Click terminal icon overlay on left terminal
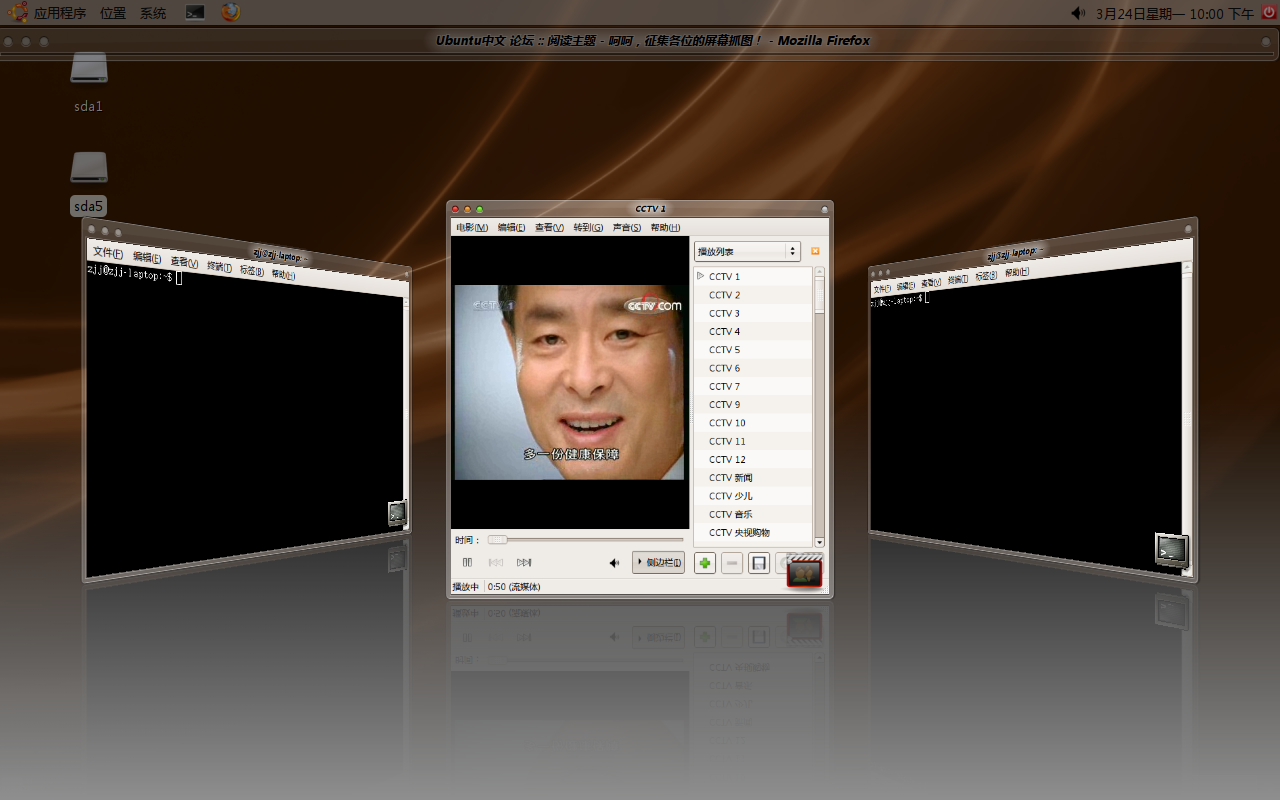1280x800 pixels. [x=397, y=513]
